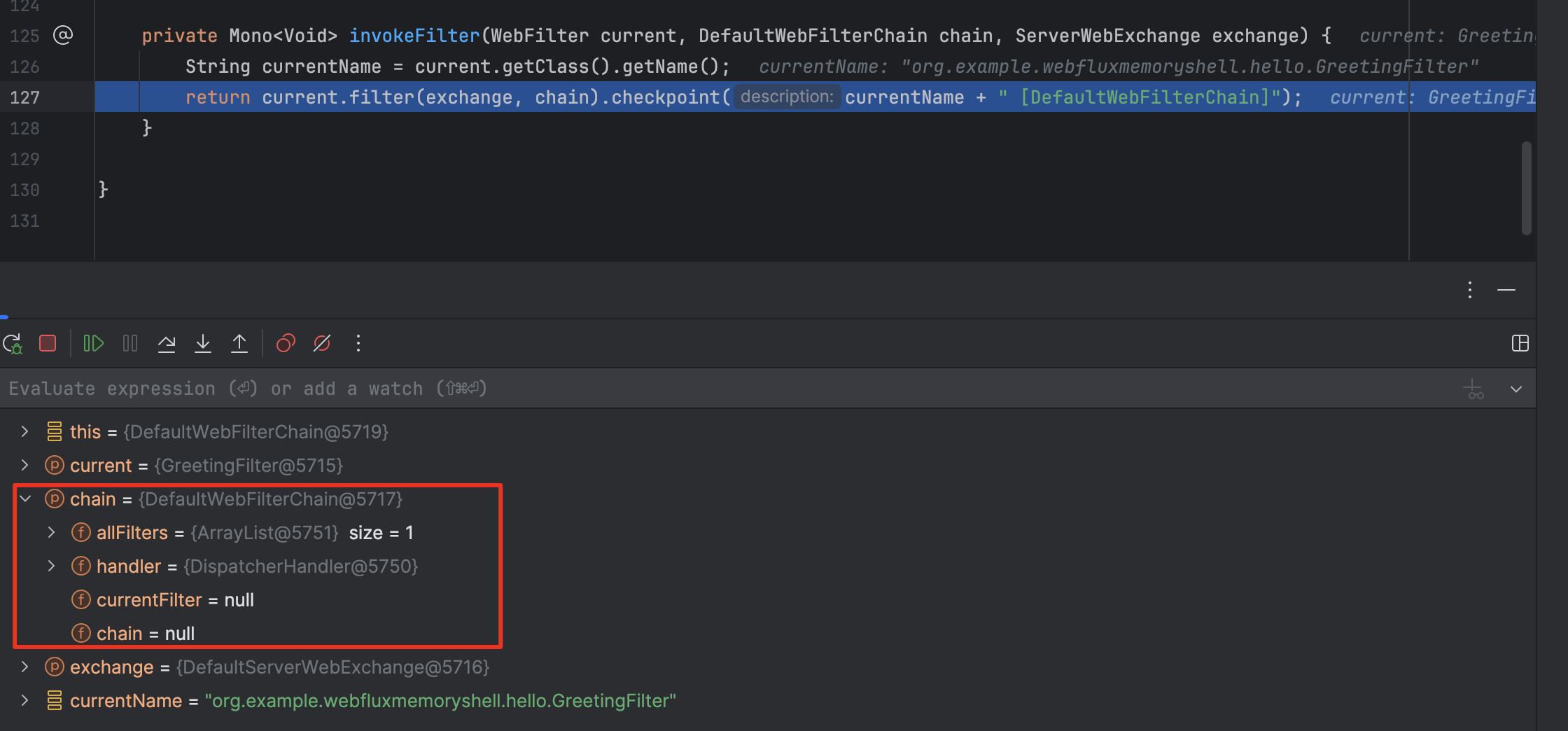Toggle Mute Breakpoints

coord(322,343)
